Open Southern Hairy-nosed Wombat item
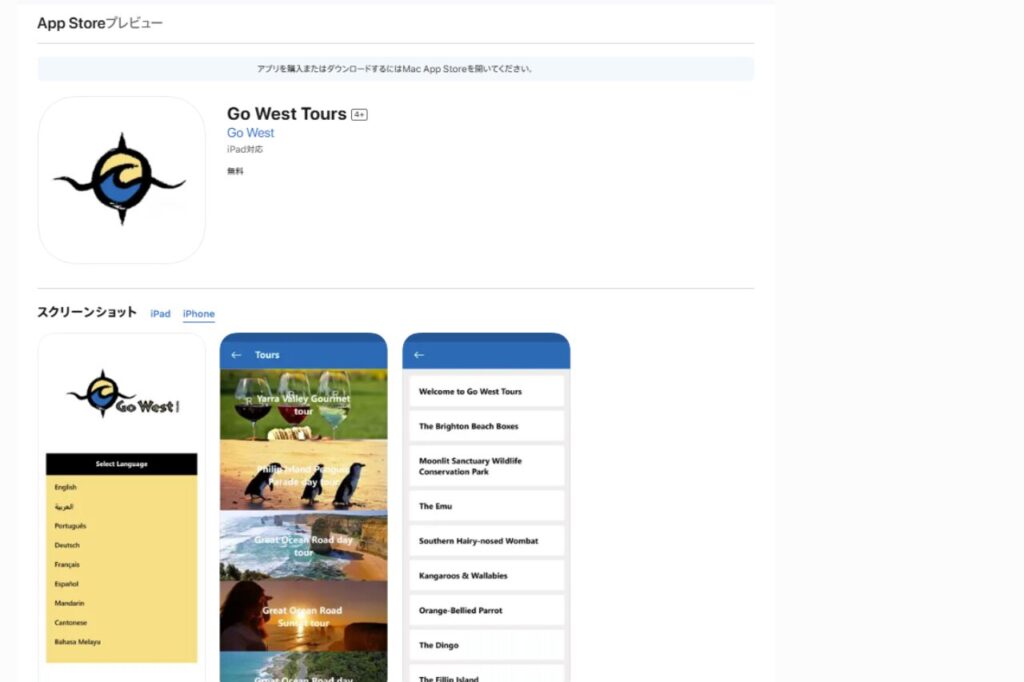The height and width of the screenshot is (682, 1024). 487,541
